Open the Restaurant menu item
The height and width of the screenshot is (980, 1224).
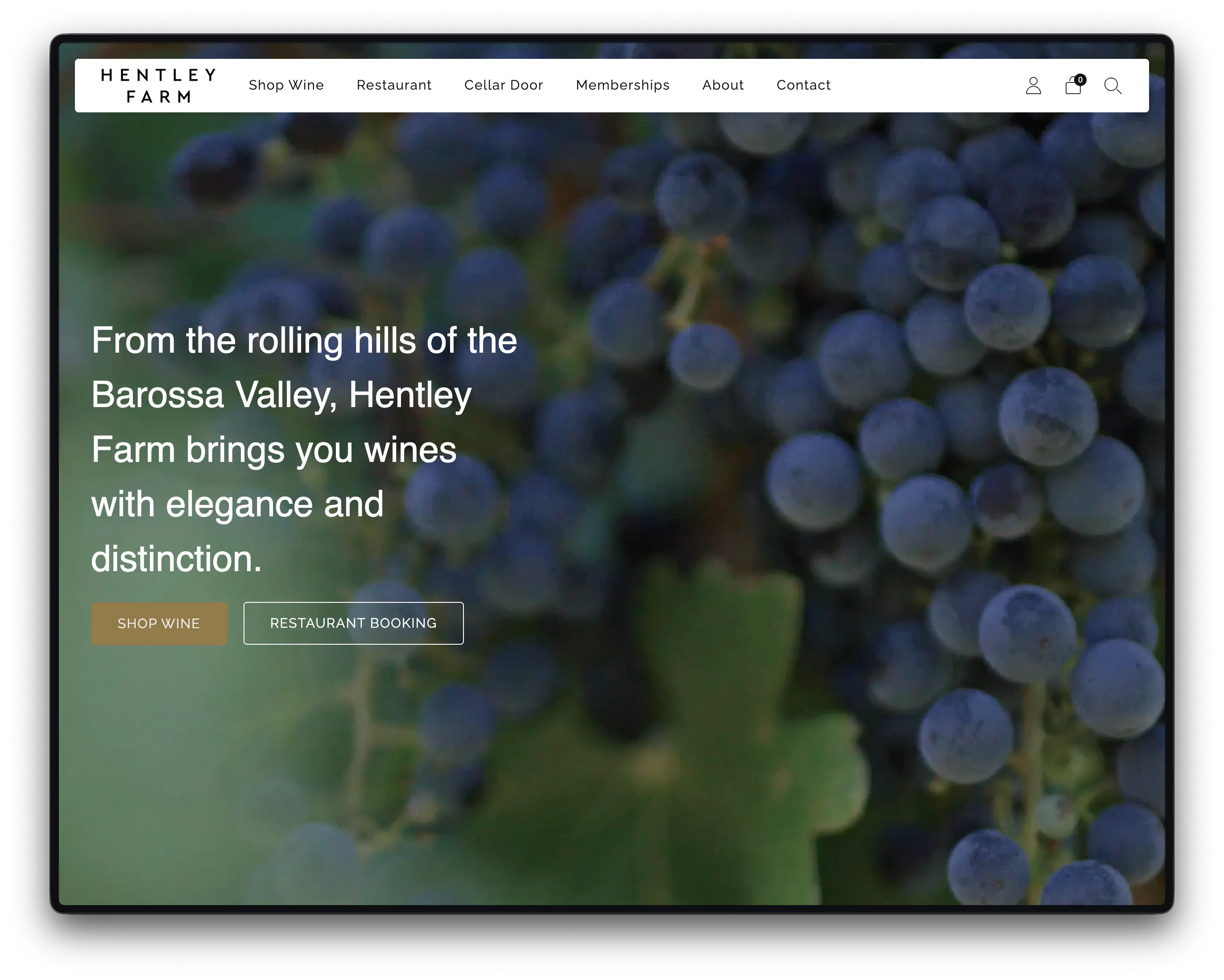(x=394, y=85)
